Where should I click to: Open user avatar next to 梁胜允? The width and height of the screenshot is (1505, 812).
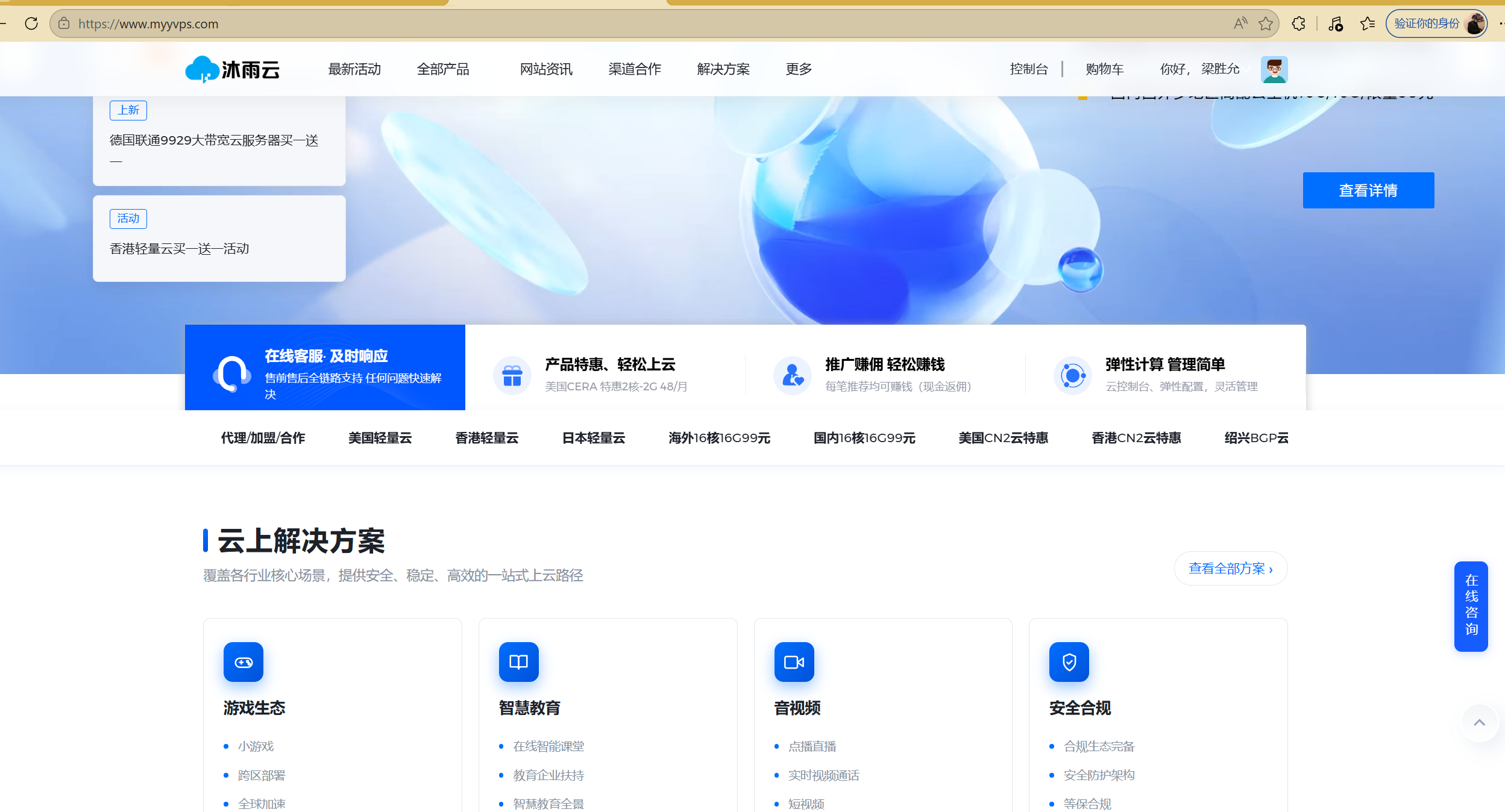[1274, 69]
